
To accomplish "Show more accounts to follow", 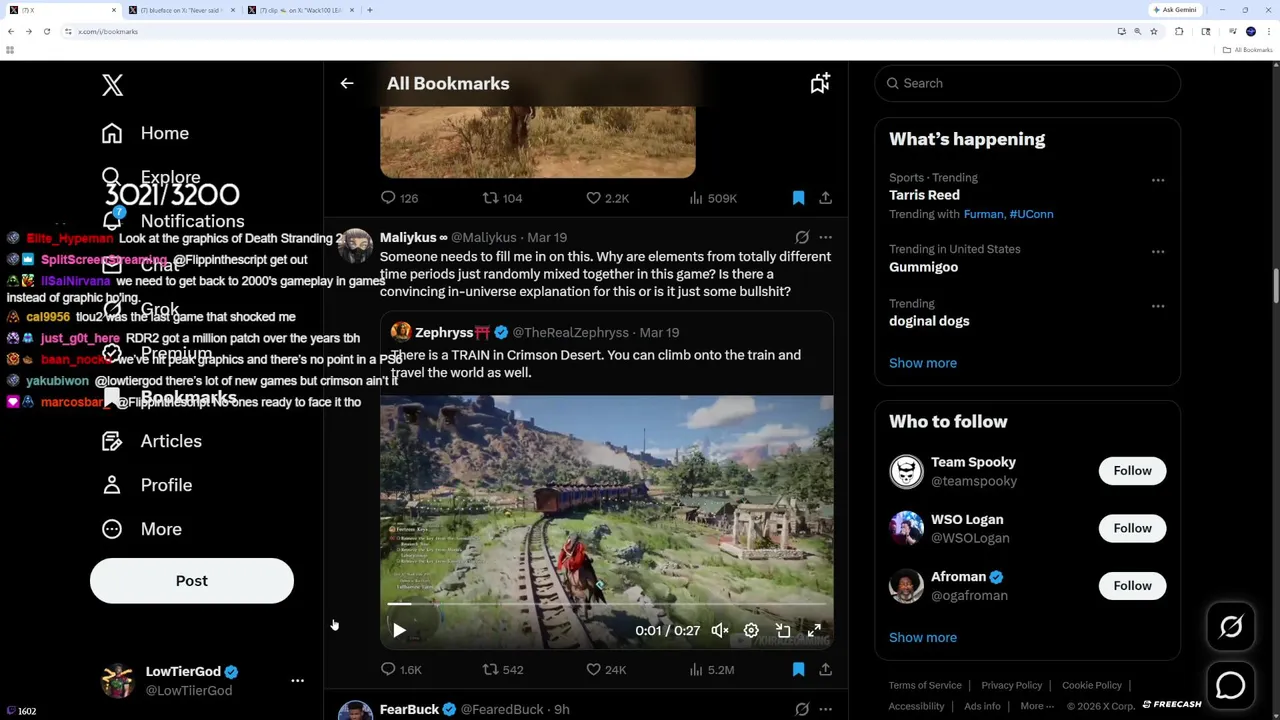I will click(922, 637).
